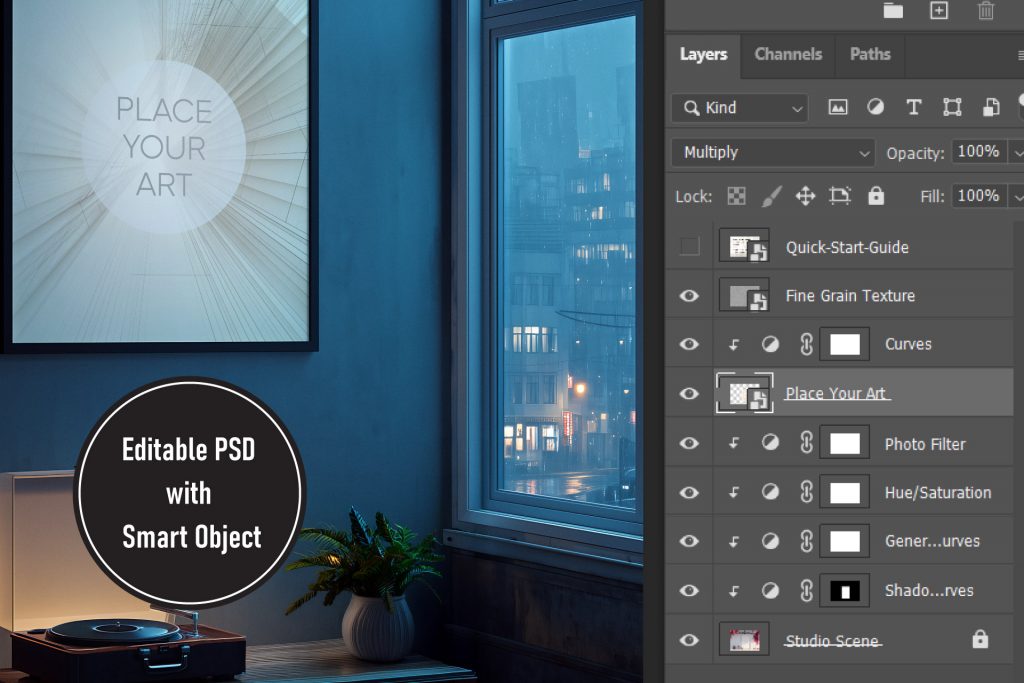1024x683 pixels.
Task: Filter layers by smart object icon
Action: [991, 107]
